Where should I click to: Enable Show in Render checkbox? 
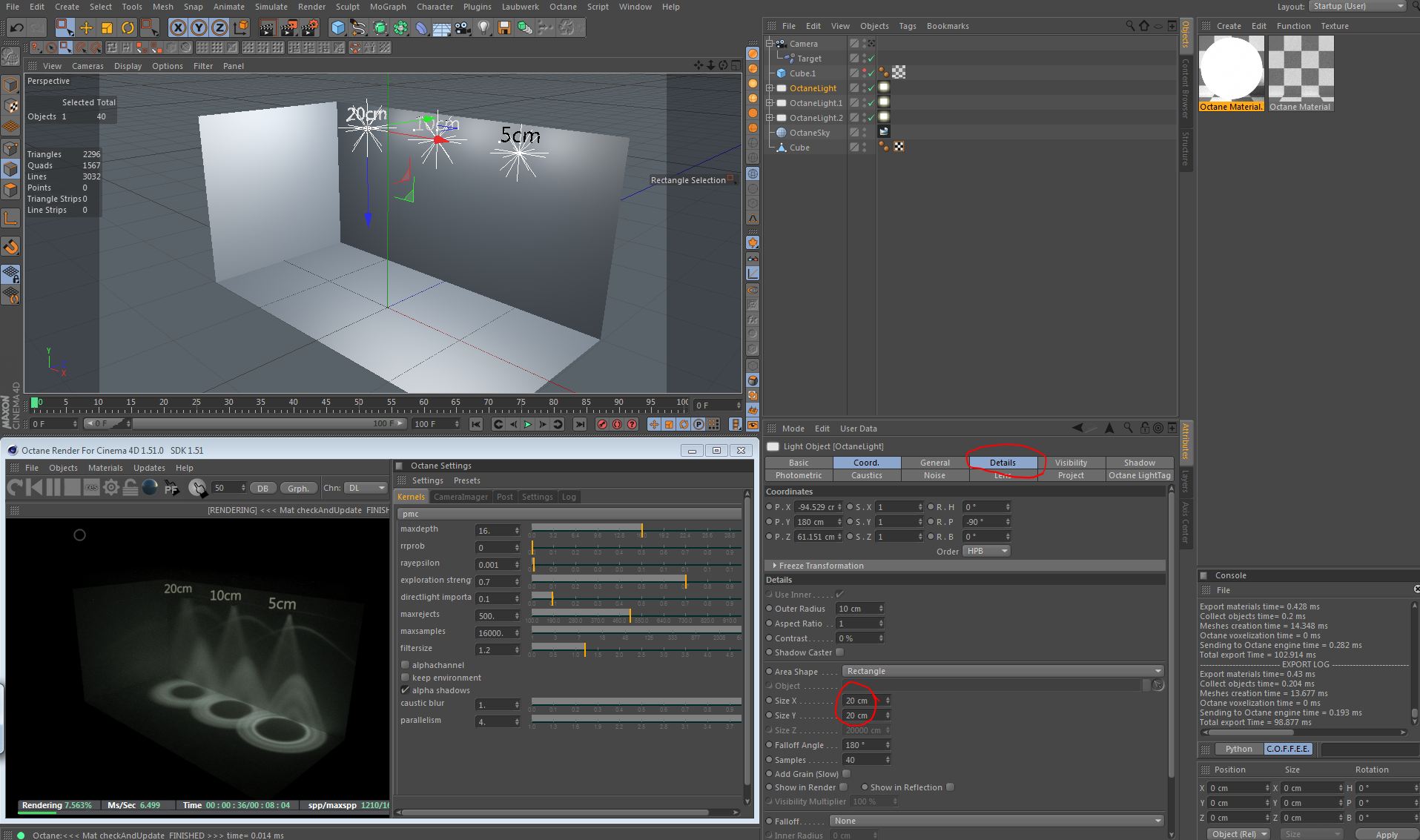(x=843, y=787)
